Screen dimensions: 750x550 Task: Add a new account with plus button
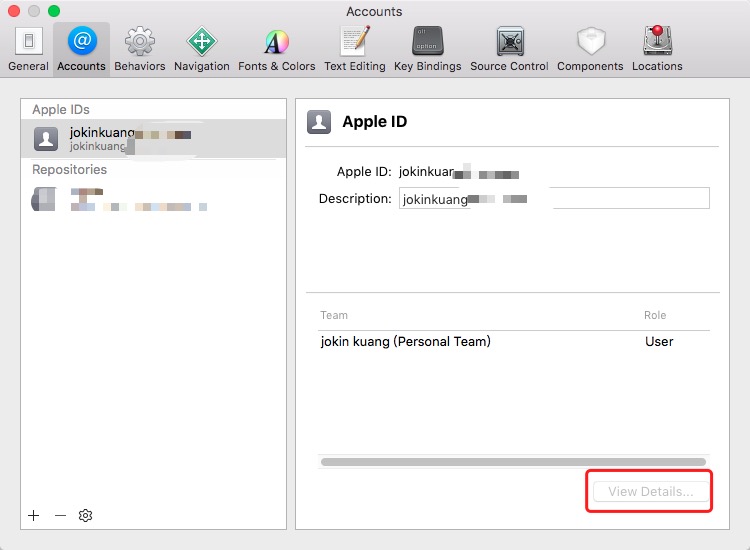click(x=33, y=515)
